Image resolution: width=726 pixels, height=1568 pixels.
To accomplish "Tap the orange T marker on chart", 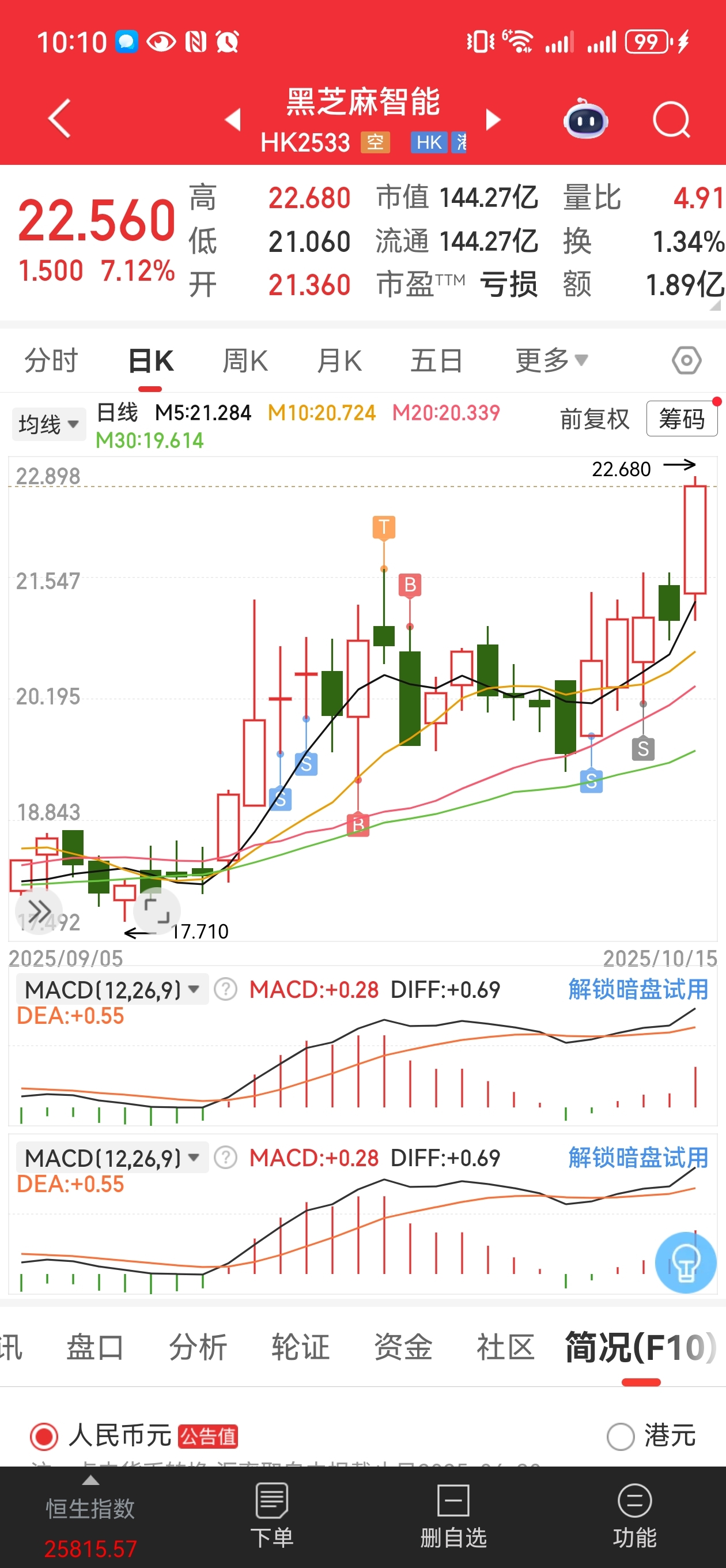I will pos(384,527).
